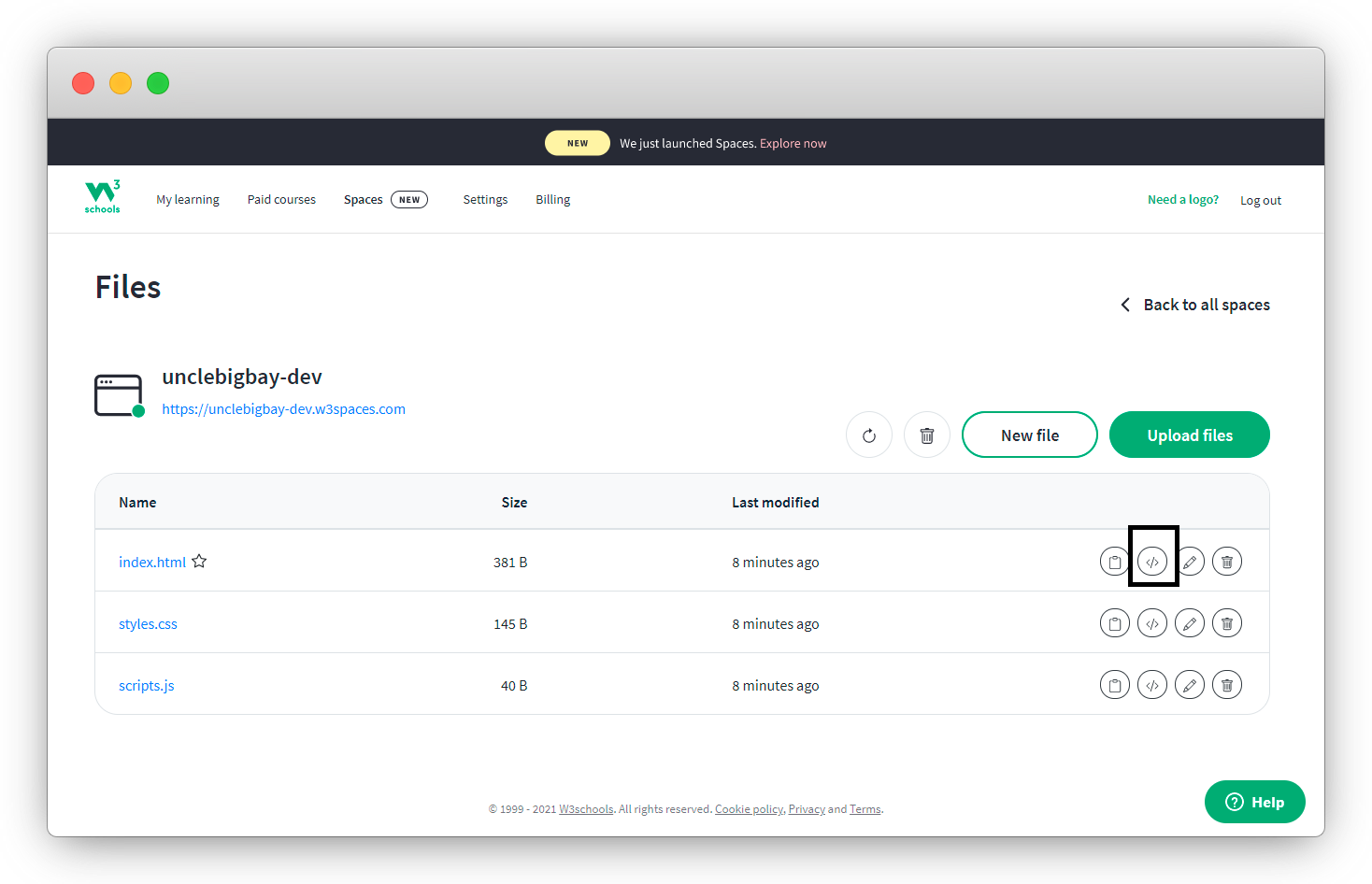Click Log out
1372x884 pixels.
[x=1261, y=201]
